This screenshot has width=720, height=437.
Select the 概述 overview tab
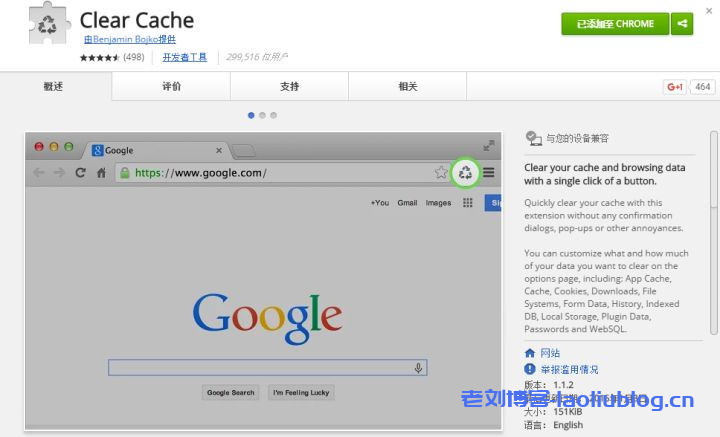53,86
